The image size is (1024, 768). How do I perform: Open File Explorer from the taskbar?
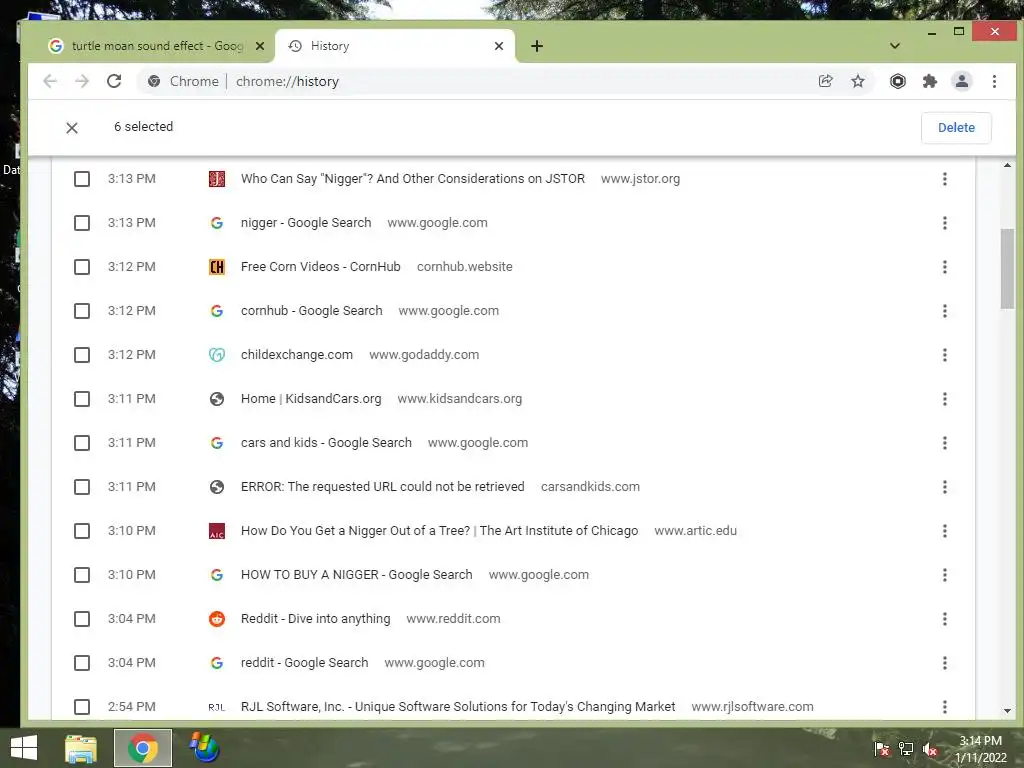pos(81,748)
